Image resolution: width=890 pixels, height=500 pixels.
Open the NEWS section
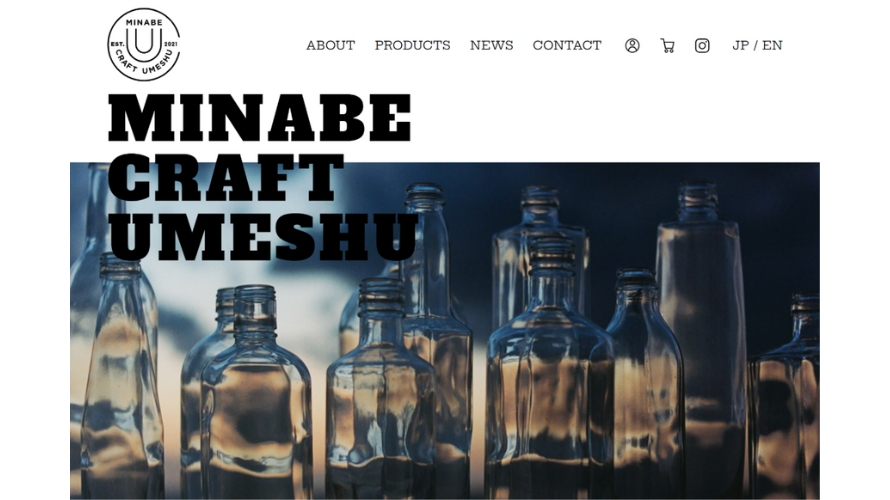(492, 45)
